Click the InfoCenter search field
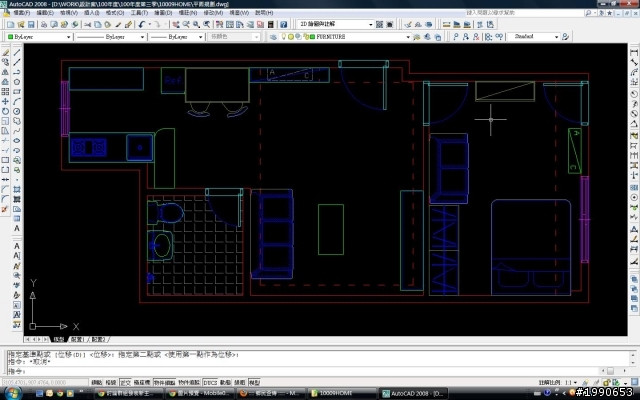 524,13
